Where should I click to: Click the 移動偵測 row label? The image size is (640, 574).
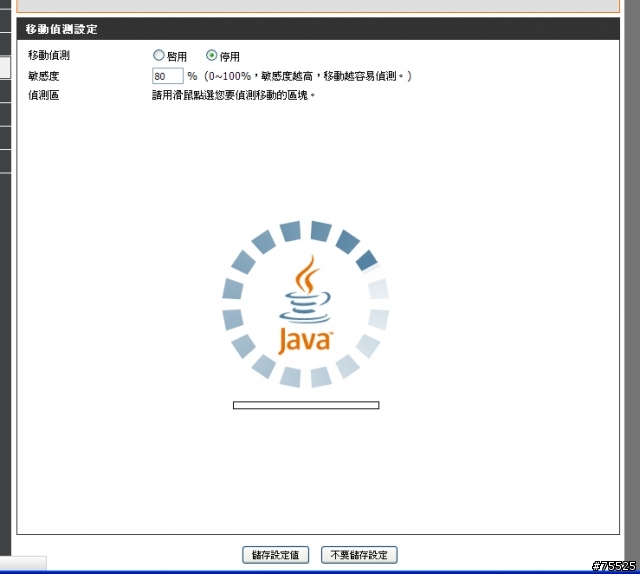49,55
